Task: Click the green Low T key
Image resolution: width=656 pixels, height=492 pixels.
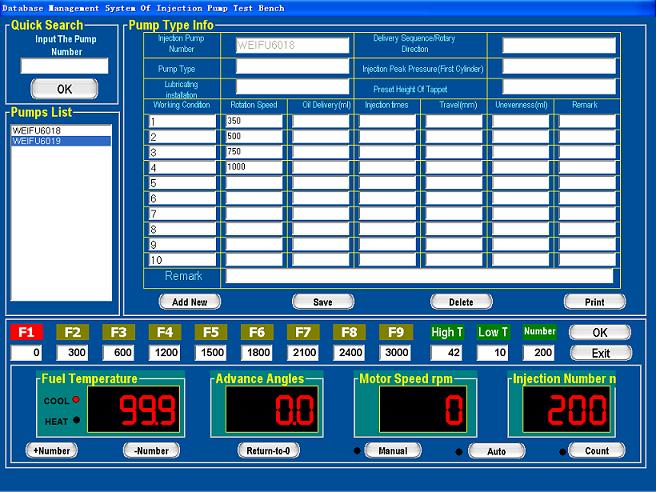Action: coord(494,332)
